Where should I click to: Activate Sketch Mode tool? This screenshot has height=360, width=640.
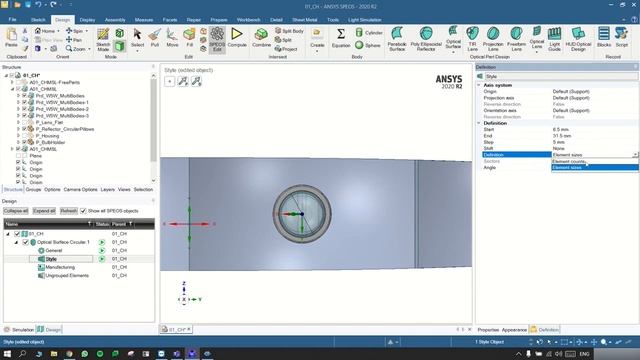(x=103, y=40)
